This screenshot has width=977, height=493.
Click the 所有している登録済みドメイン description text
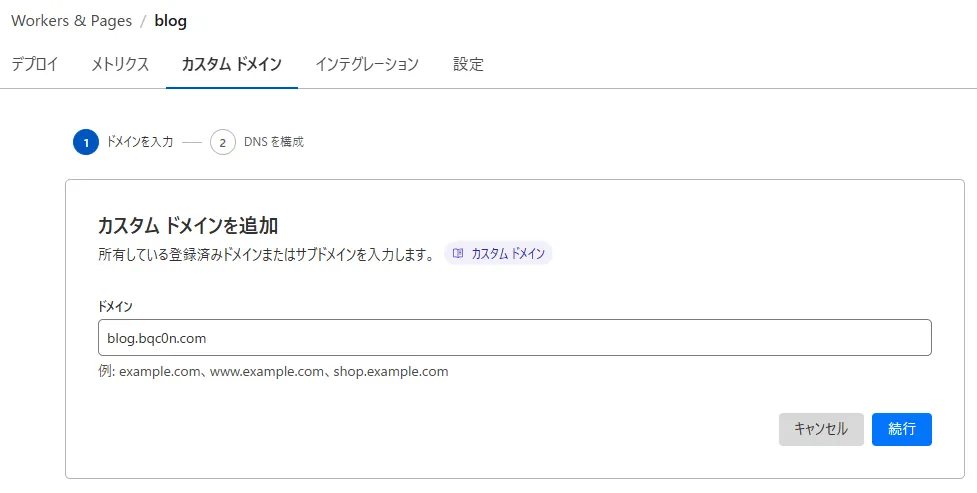pyautogui.click(x=266, y=254)
